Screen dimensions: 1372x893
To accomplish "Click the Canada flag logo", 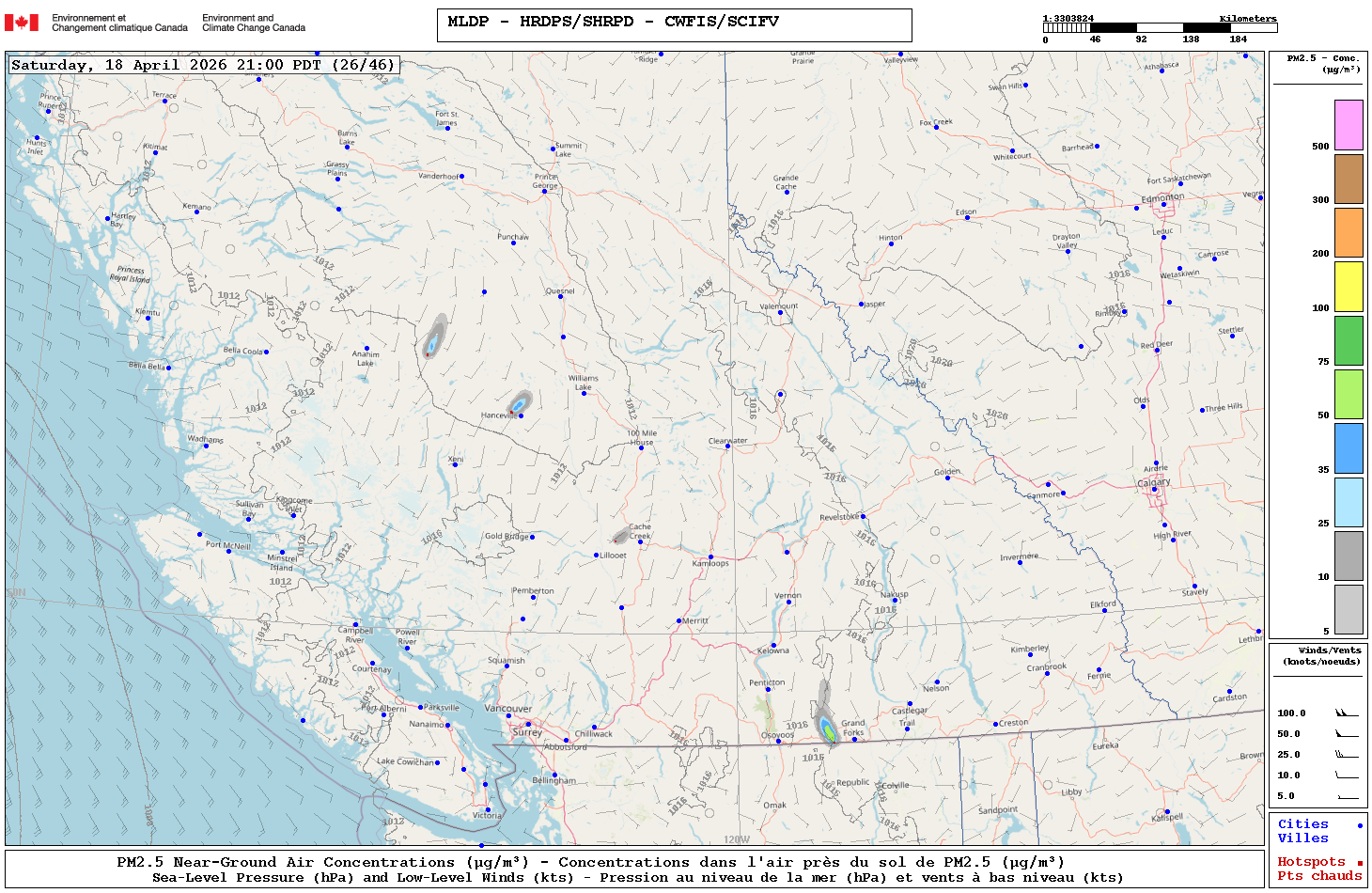I will click(22, 23).
